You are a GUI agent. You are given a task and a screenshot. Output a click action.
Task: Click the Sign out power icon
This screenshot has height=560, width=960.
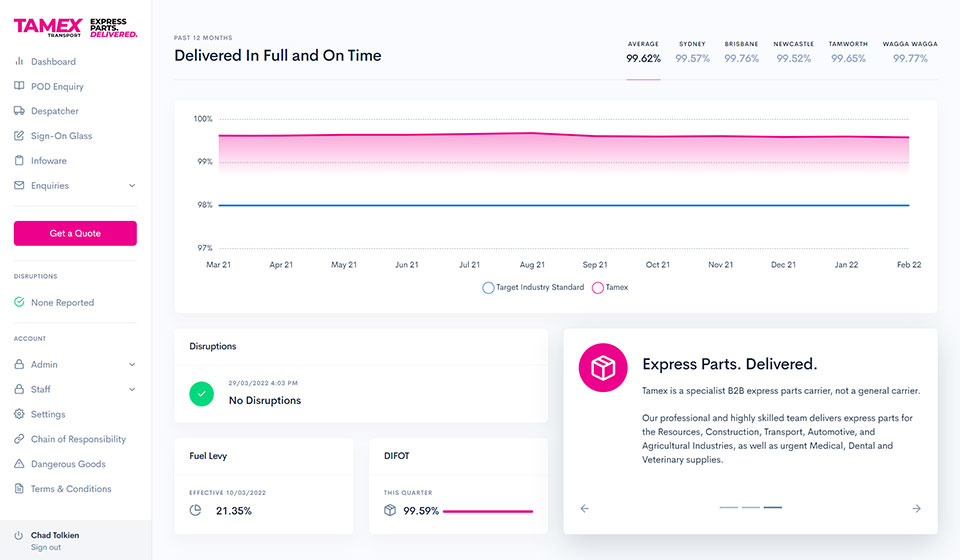[x=18, y=536]
